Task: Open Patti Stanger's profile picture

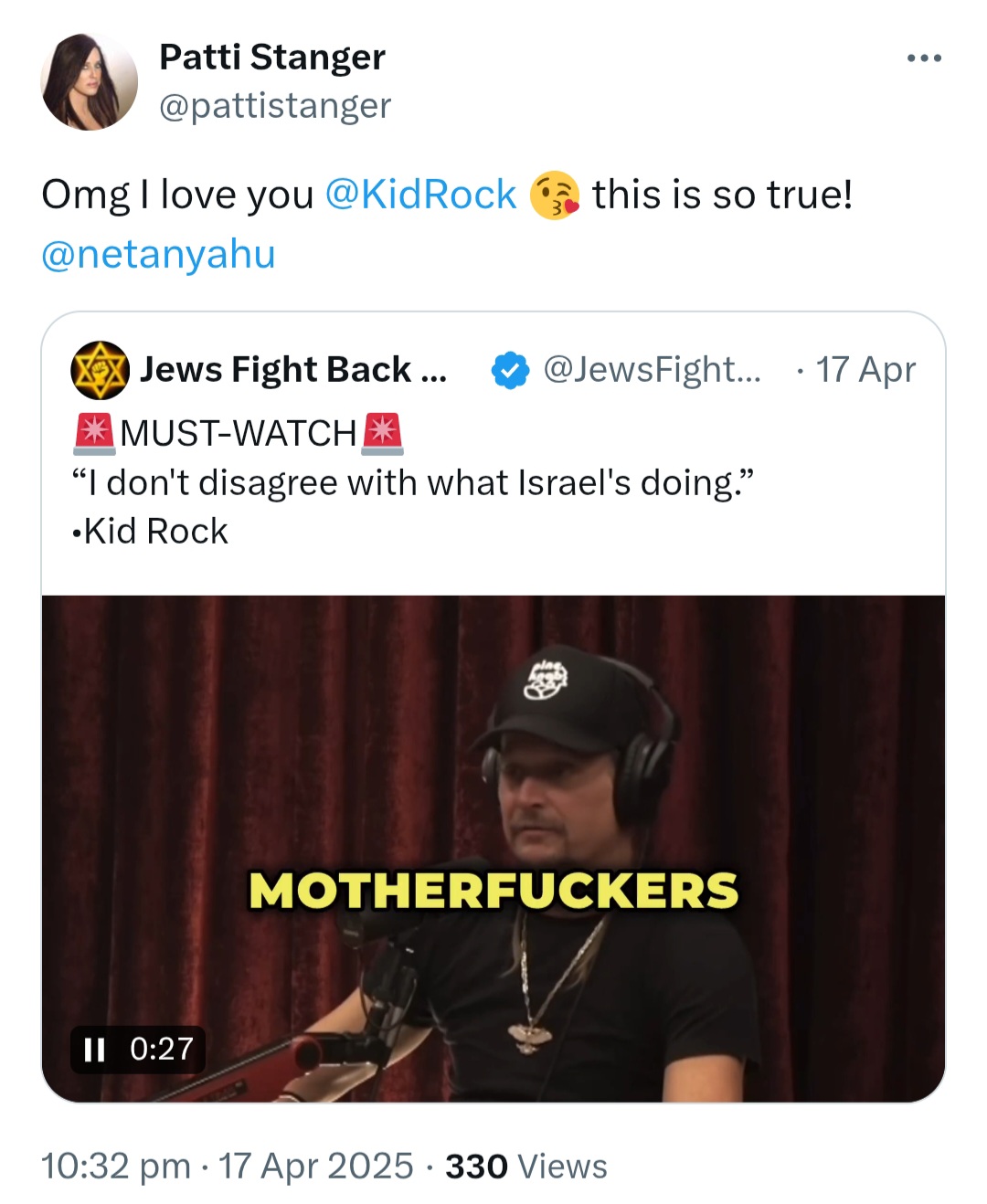Action: point(89,82)
